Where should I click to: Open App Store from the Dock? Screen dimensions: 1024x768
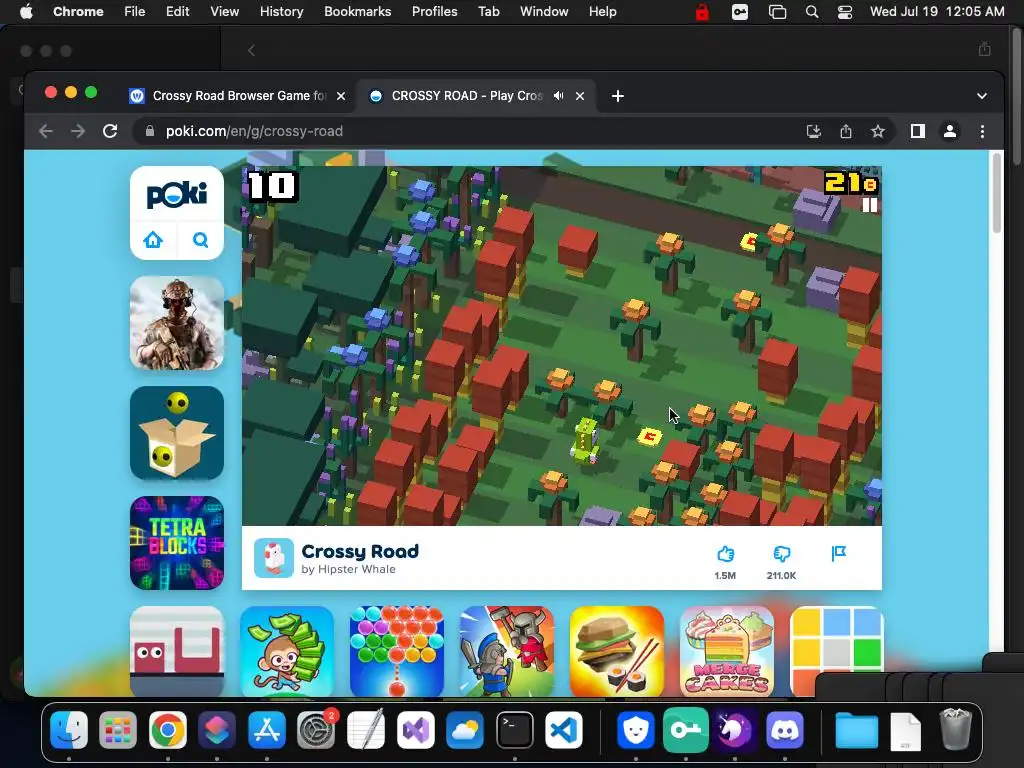tap(267, 729)
